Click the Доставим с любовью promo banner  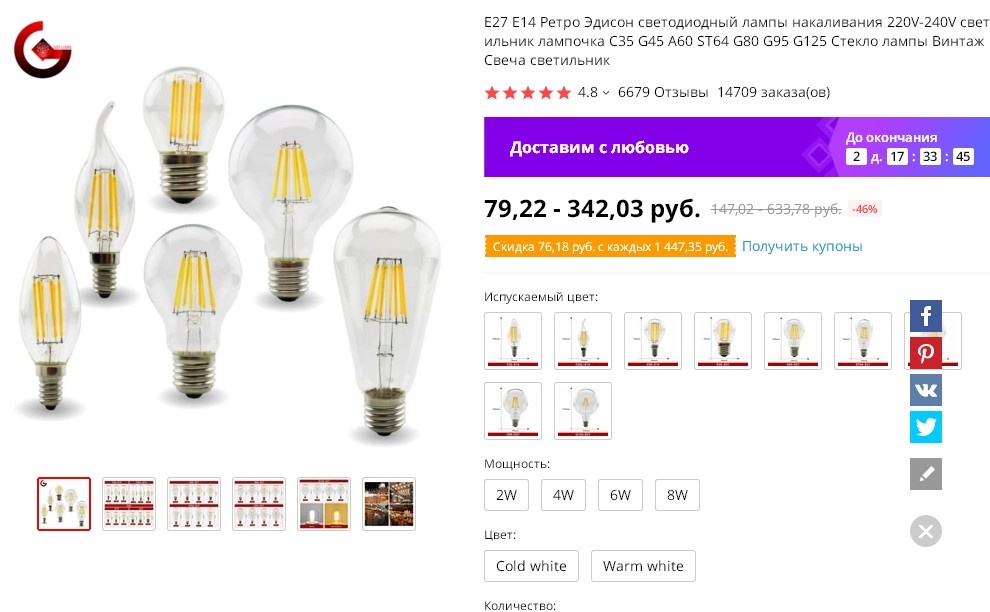[x=640, y=148]
